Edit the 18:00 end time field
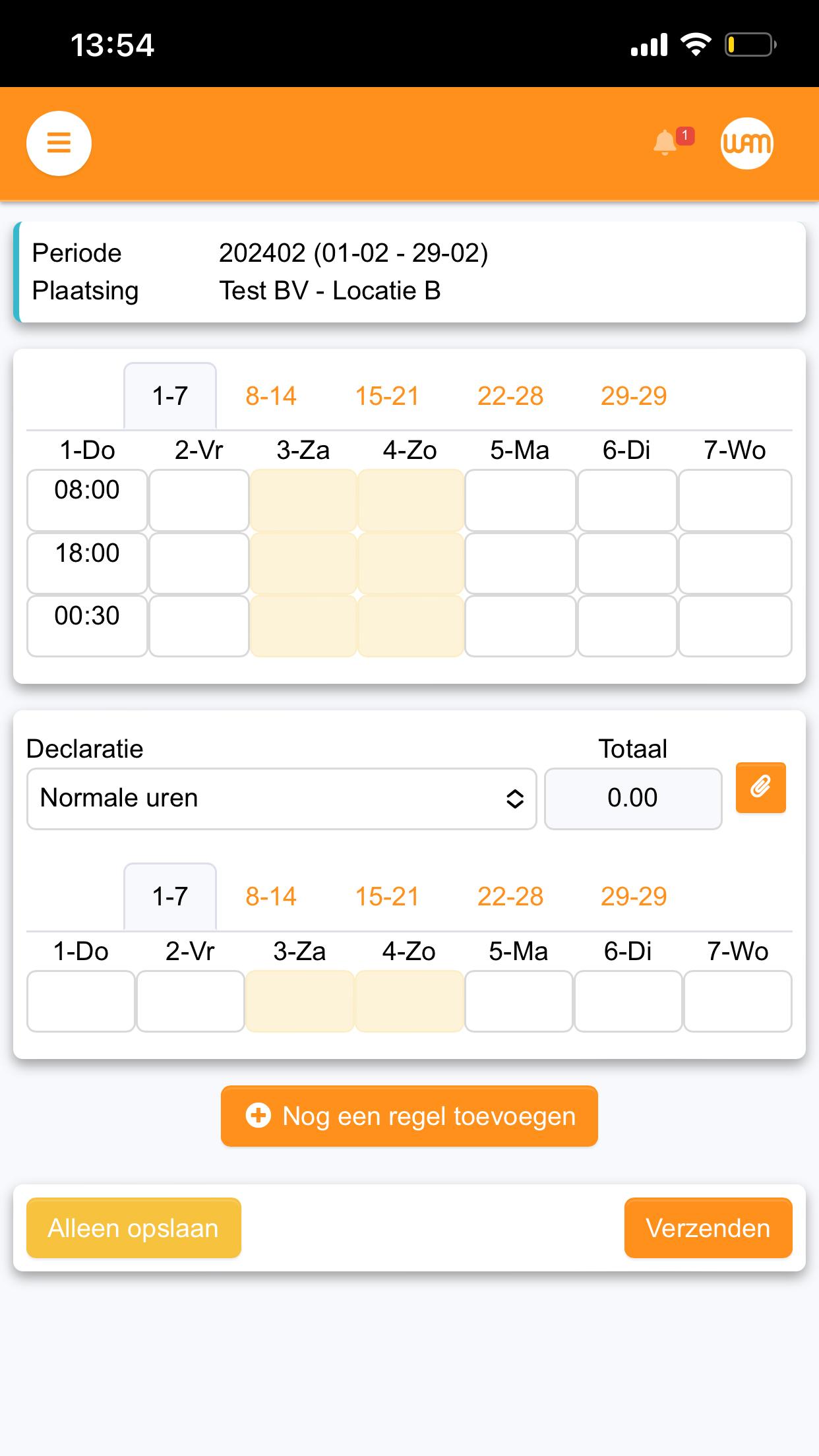The image size is (819, 1456). tap(87, 563)
